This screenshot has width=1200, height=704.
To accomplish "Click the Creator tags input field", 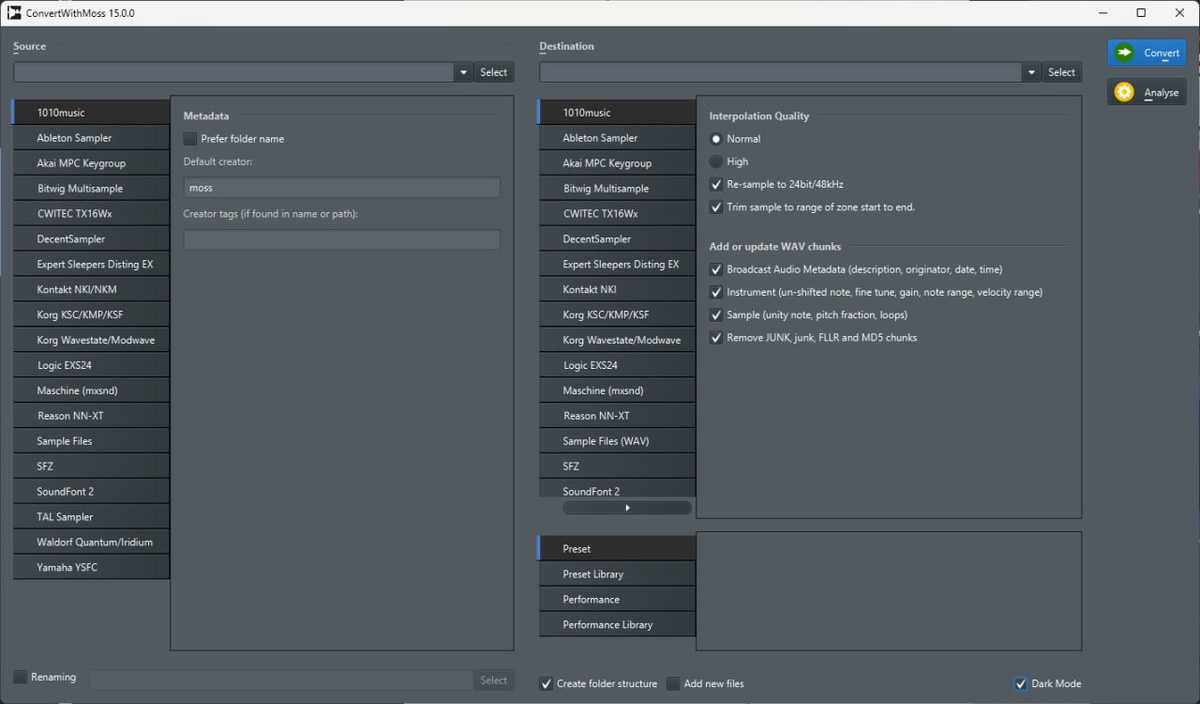I will pyautogui.click(x=342, y=239).
